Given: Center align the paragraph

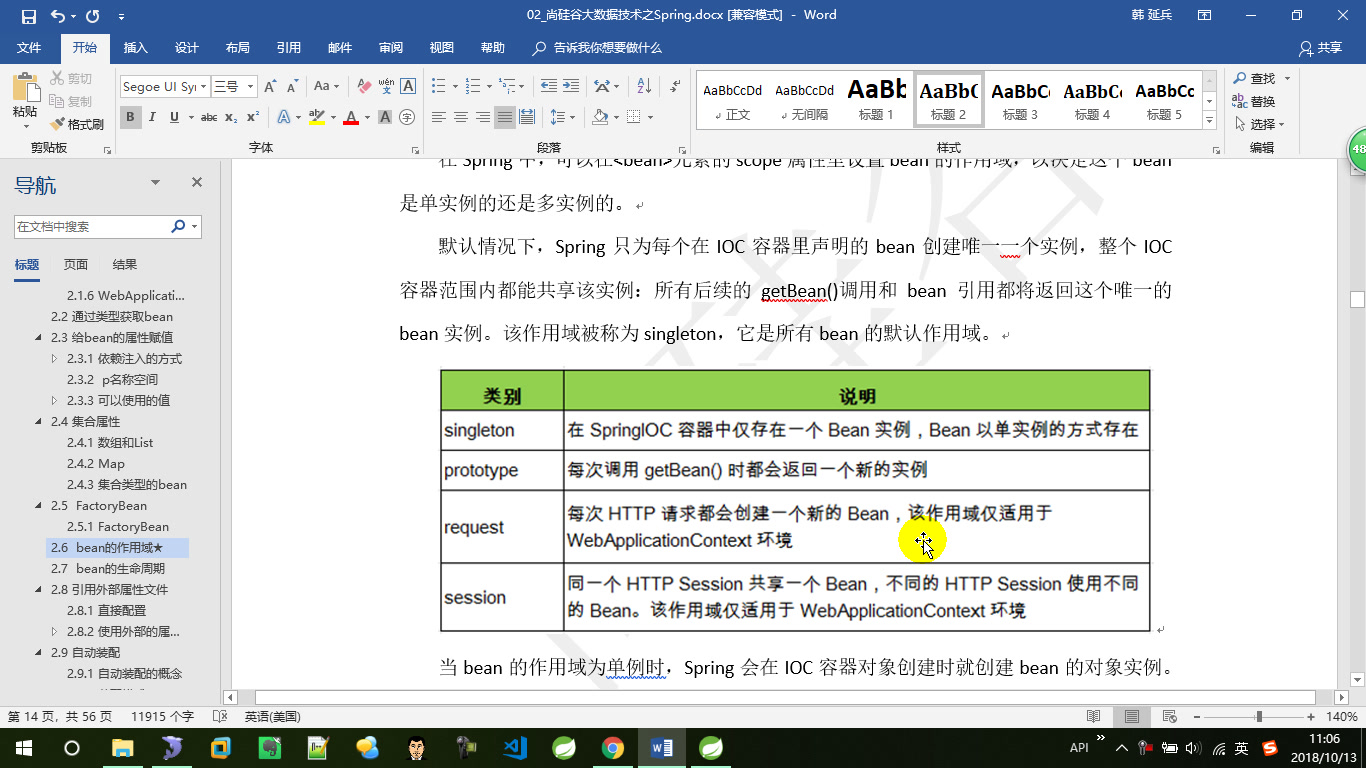Looking at the screenshot, I should click(459, 117).
